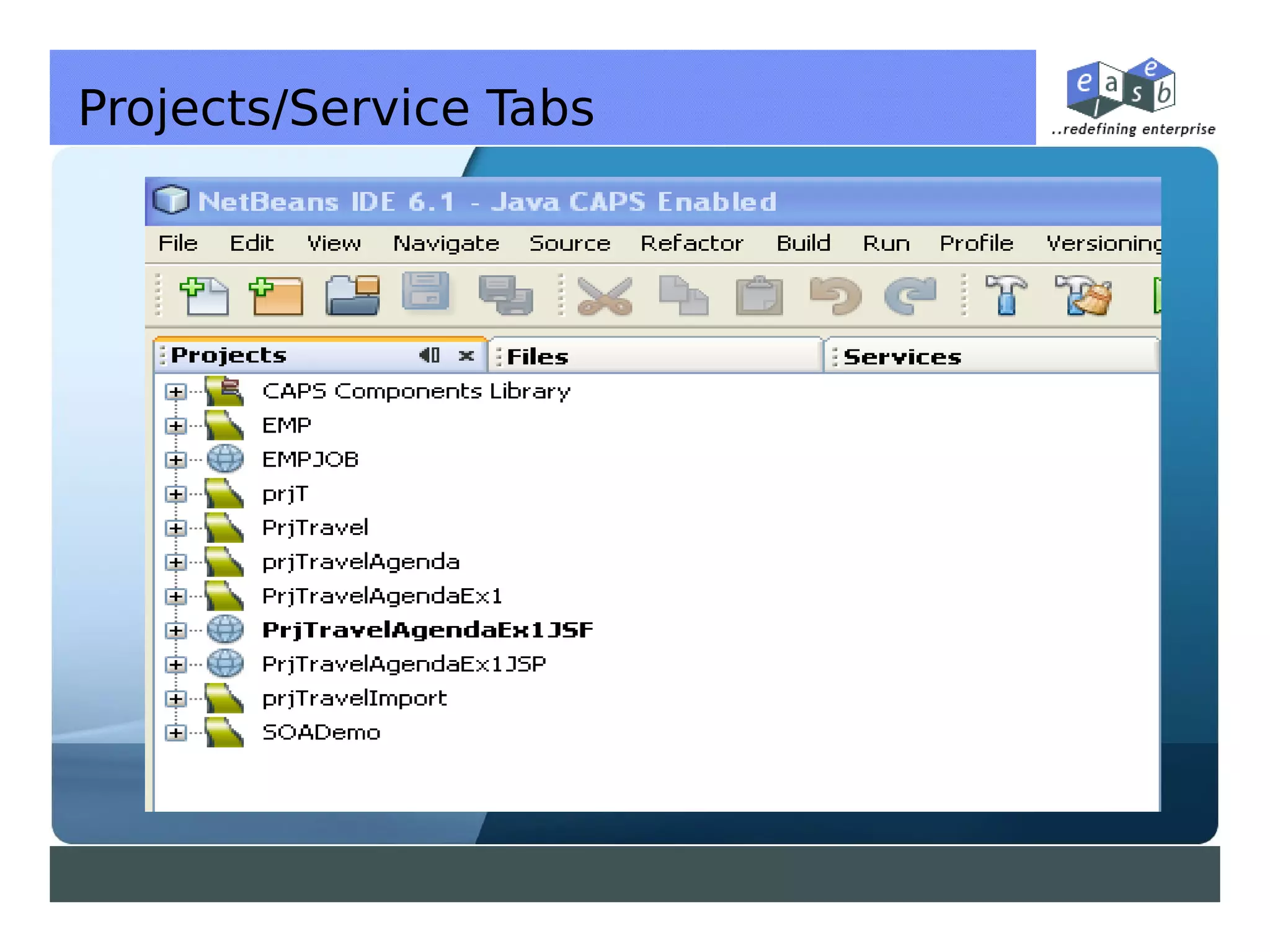Expand the PrjTravelAgendaEx1JSP project node
Viewport: 1270px width, 952px height.
(x=176, y=664)
